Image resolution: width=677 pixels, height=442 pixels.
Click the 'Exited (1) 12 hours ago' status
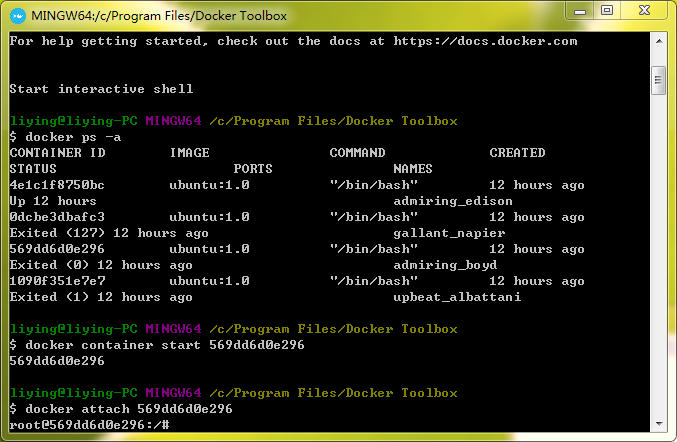pos(101,297)
